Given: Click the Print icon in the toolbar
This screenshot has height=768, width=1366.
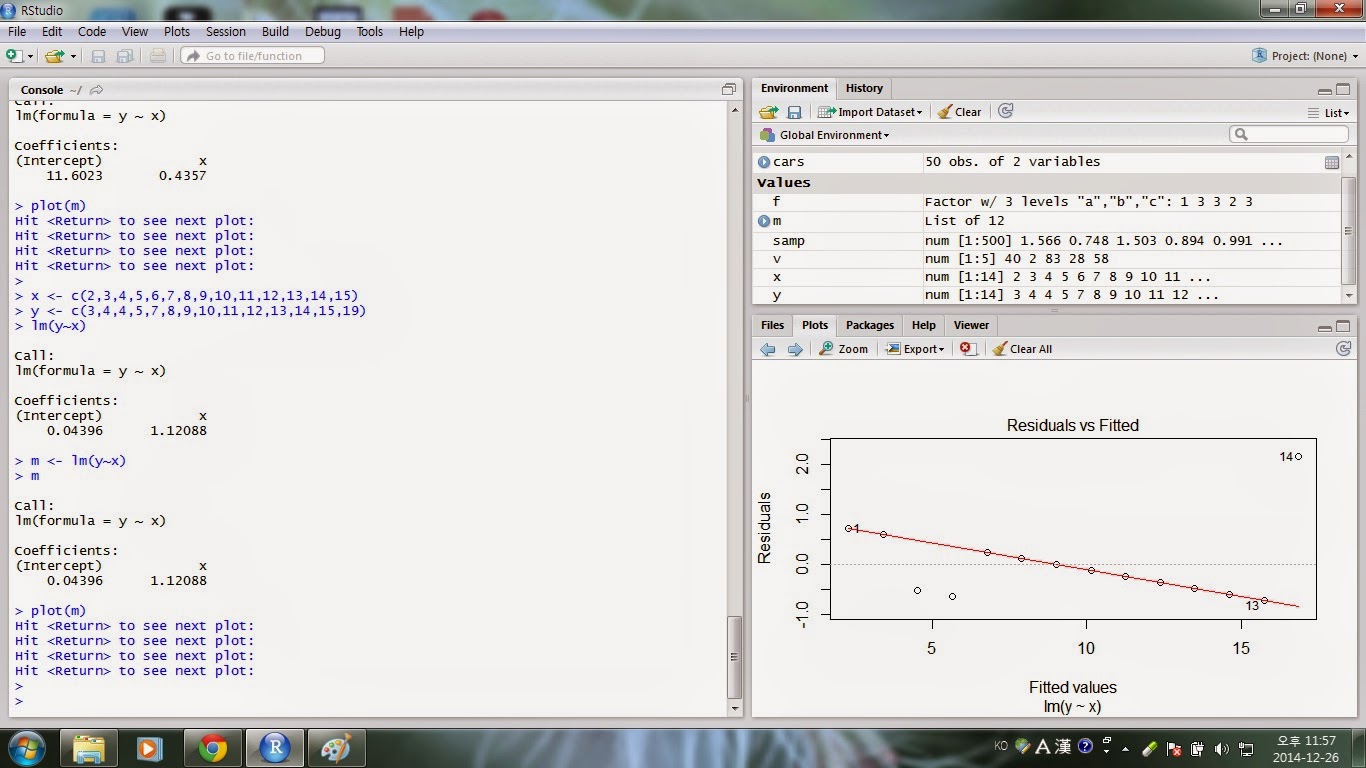Looking at the screenshot, I should click(157, 56).
